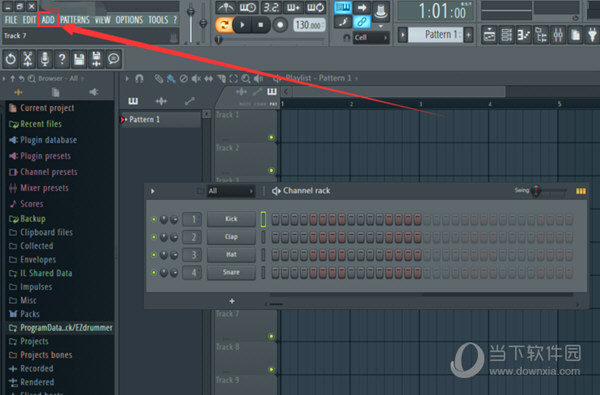This screenshot has height=395, width=600.
Task: Open the FILE menu
Action: point(11,20)
